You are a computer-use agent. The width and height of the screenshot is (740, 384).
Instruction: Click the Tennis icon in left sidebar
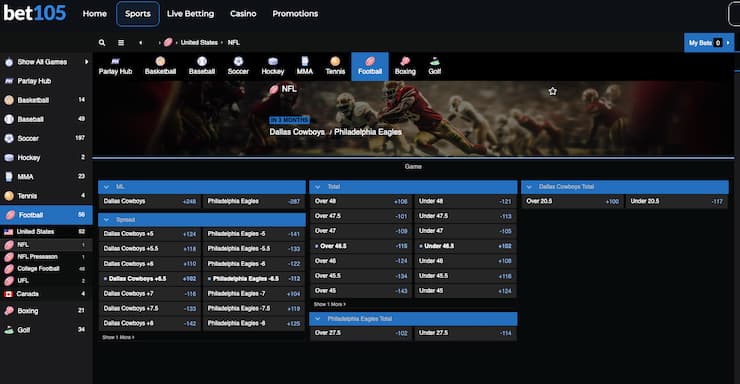[9, 196]
